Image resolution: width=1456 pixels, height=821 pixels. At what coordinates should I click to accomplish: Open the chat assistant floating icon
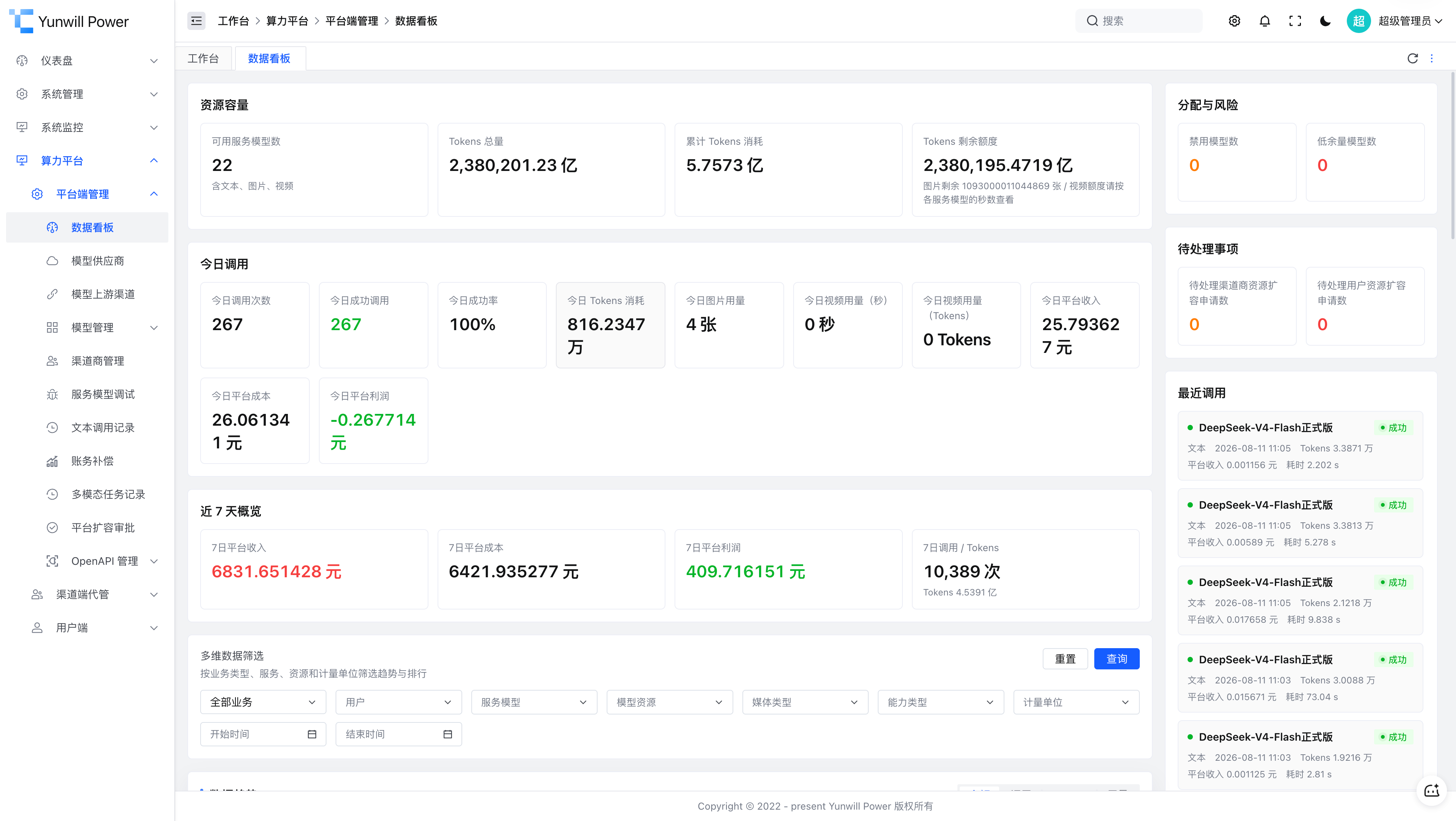point(1432,790)
